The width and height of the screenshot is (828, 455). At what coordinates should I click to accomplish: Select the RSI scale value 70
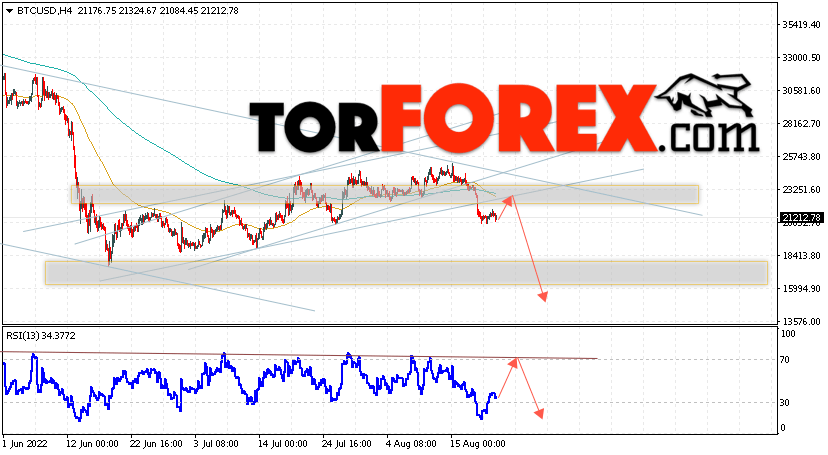click(x=785, y=360)
